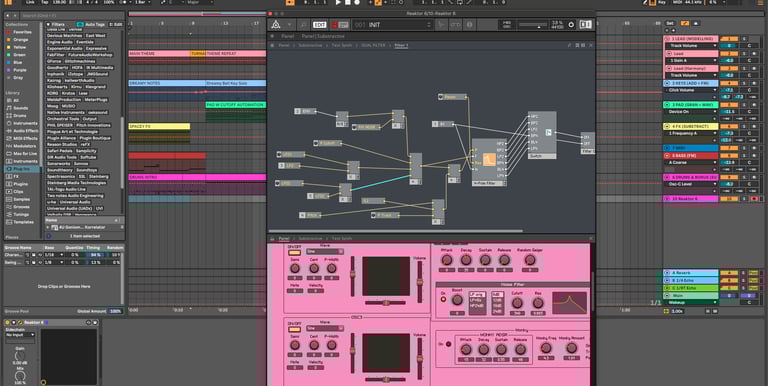Image resolution: width=768 pixels, height=386 pixels.
Task: Select the Switch module in structure
Action: 542,135
